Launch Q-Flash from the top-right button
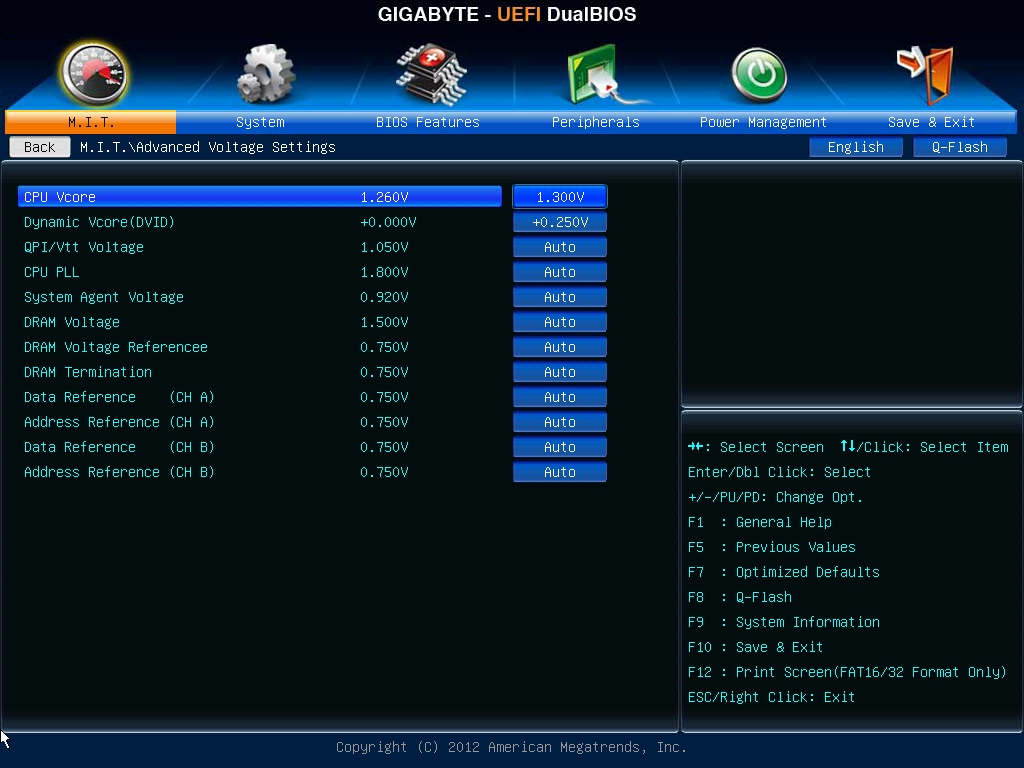Viewport: 1024px width, 768px height. pos(959,147)
